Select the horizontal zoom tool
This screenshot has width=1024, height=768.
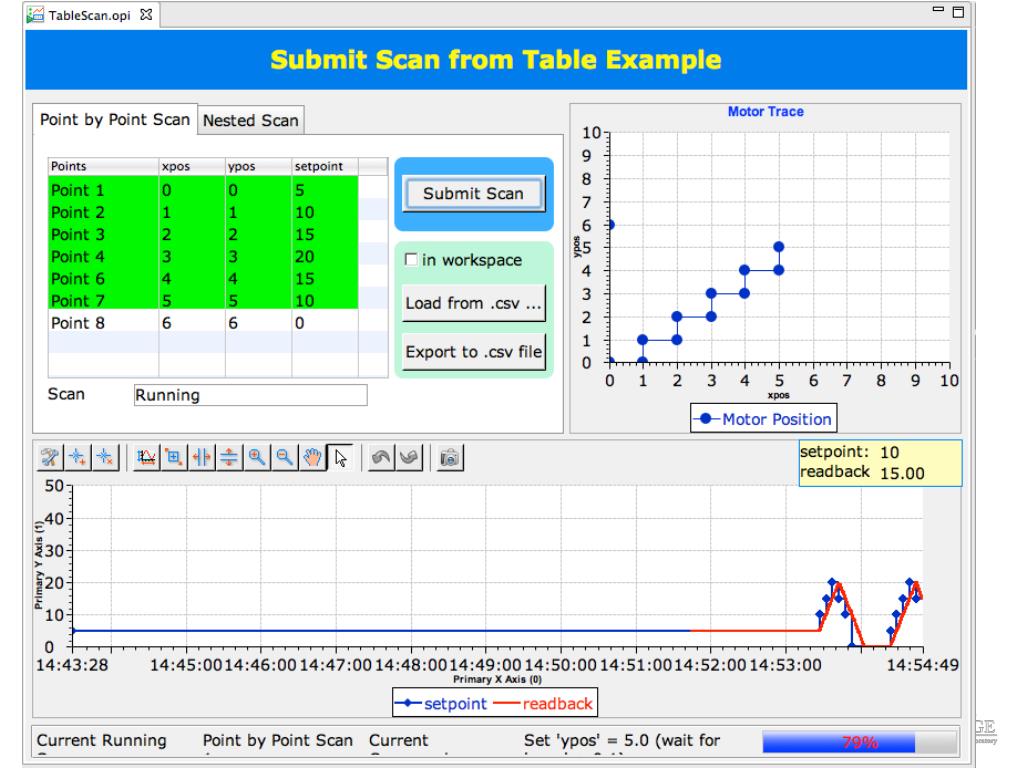[x=201, y=457]
